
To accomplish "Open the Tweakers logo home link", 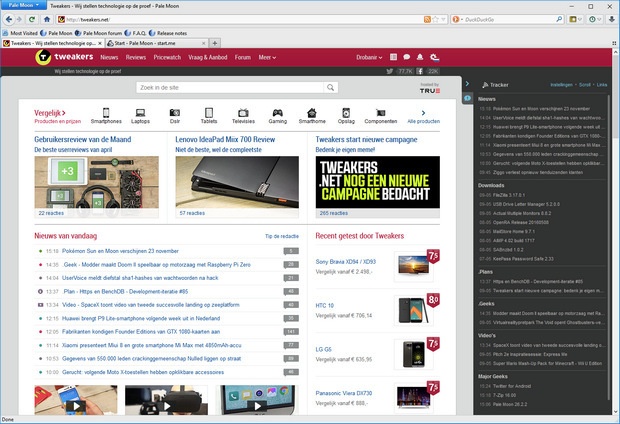I will pyautogui.click(x=64, y=57).
